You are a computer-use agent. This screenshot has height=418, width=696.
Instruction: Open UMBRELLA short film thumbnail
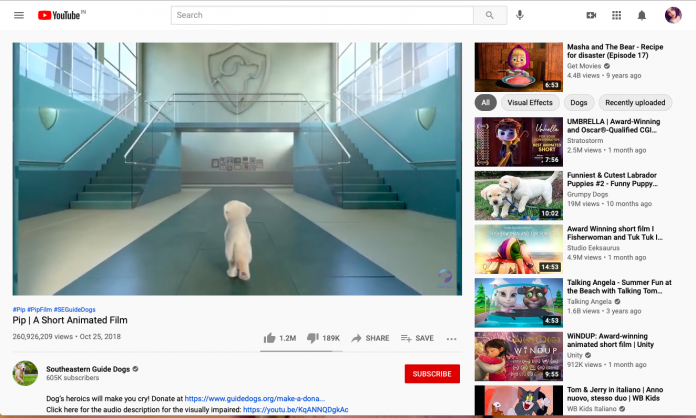tap(518, 142)
